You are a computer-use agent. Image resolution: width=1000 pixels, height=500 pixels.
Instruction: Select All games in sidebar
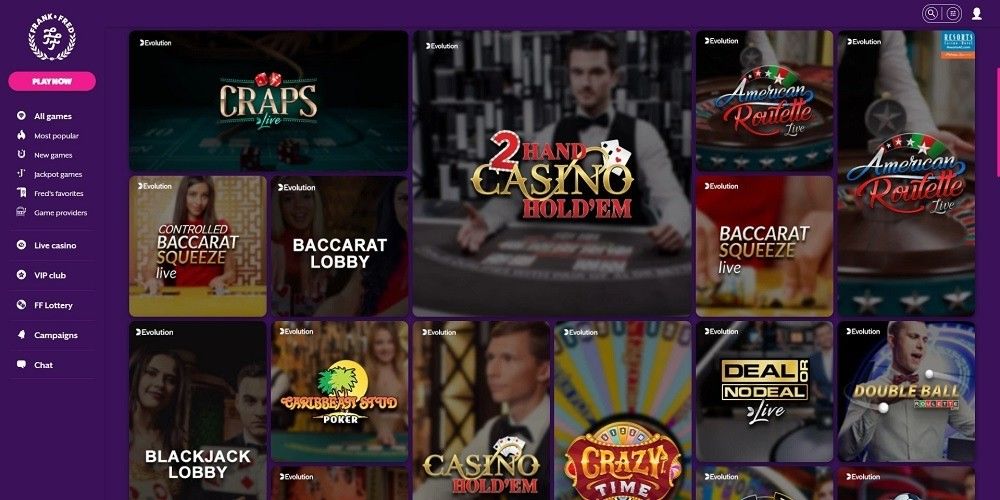coord(52,116)
